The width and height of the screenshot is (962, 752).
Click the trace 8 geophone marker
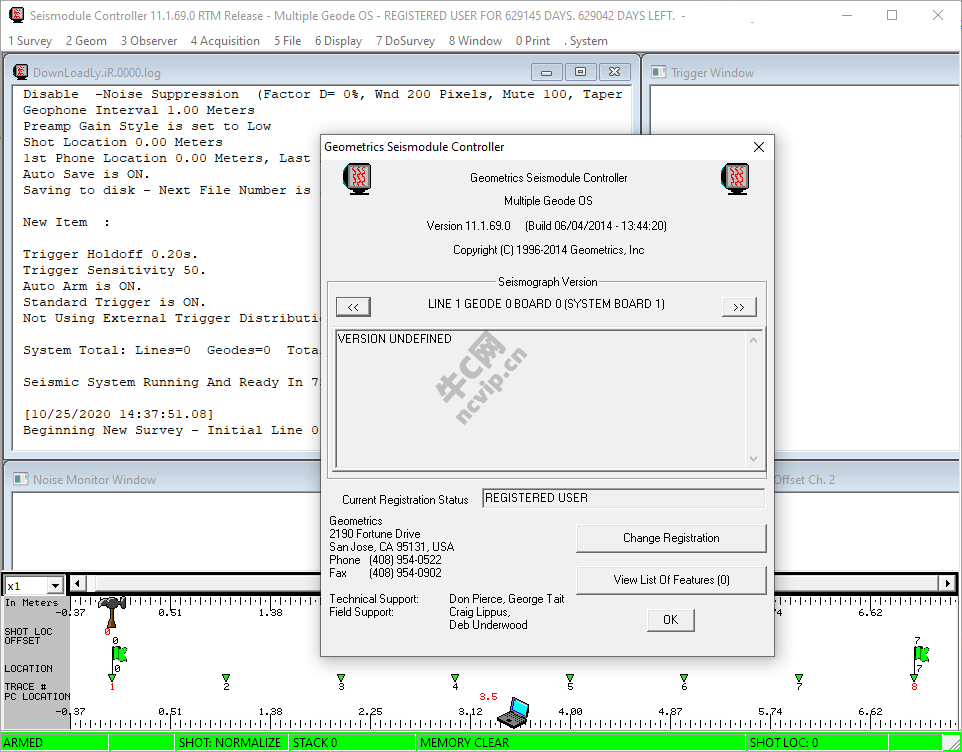914,678
